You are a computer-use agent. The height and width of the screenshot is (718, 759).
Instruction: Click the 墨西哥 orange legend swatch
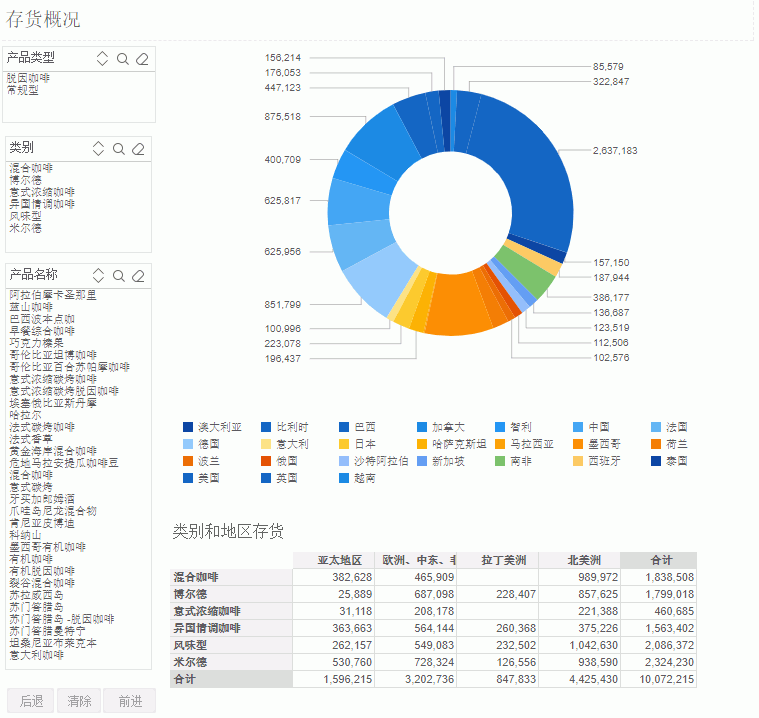pyautogui.click(x=579, y=444)
